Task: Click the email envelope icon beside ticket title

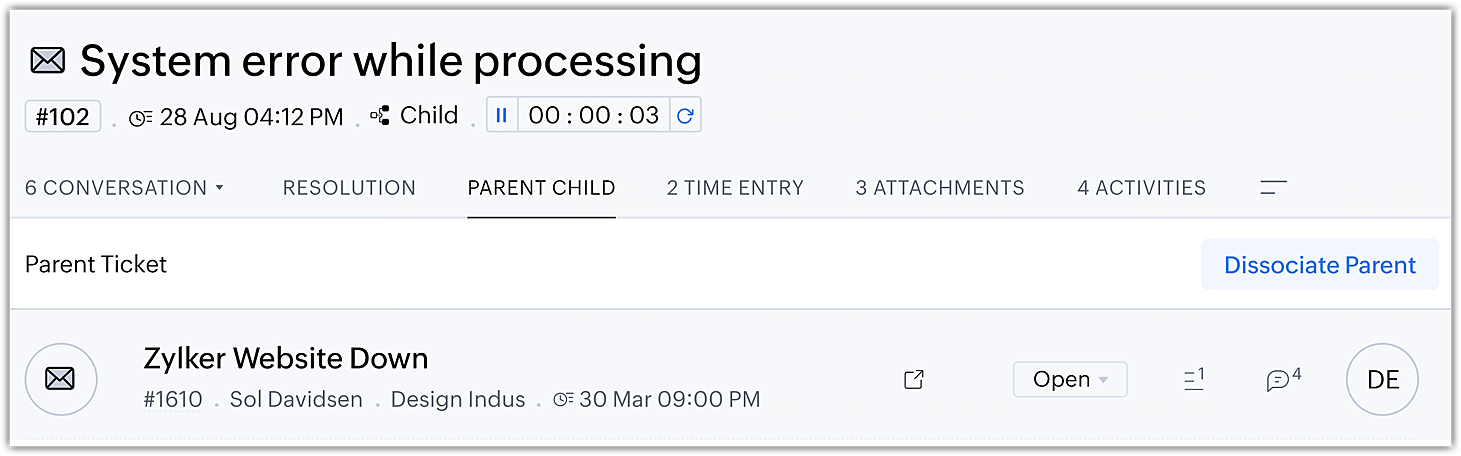Action: (x=48, y=62)
